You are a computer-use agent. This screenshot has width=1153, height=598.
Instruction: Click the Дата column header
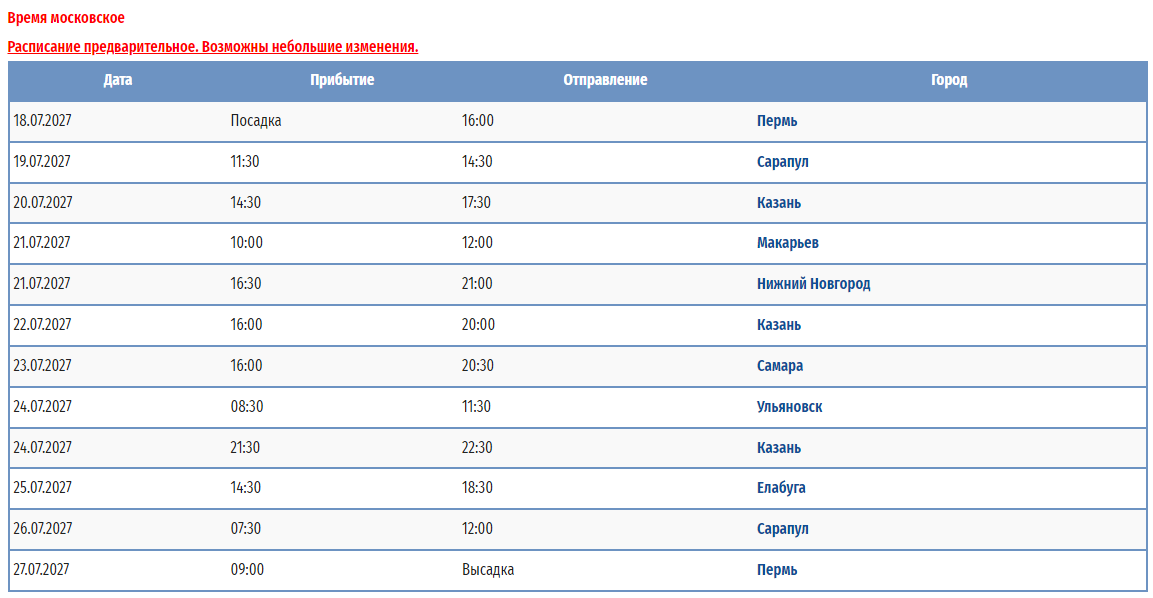click(x=118, y=80)
